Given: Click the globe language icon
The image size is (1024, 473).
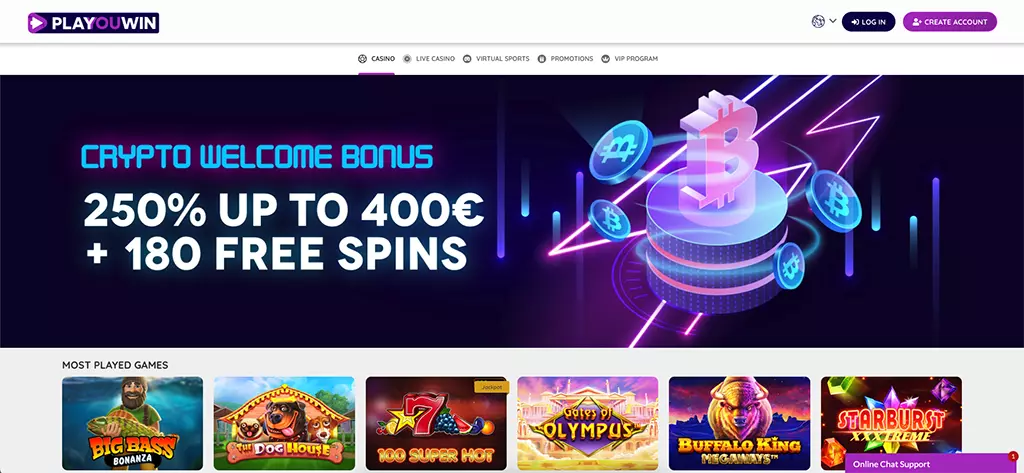Looking at the screenshot, I should (x=818, y=22).
